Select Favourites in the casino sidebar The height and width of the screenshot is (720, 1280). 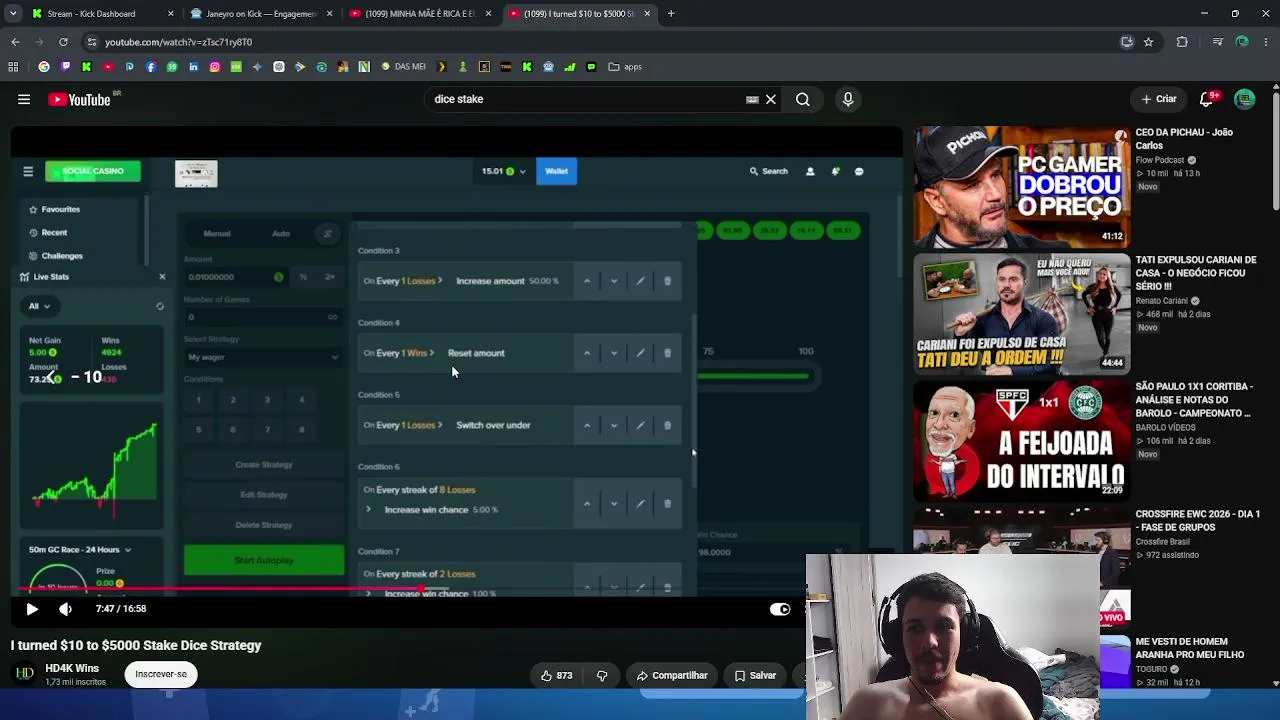click(x=55, y=209)
